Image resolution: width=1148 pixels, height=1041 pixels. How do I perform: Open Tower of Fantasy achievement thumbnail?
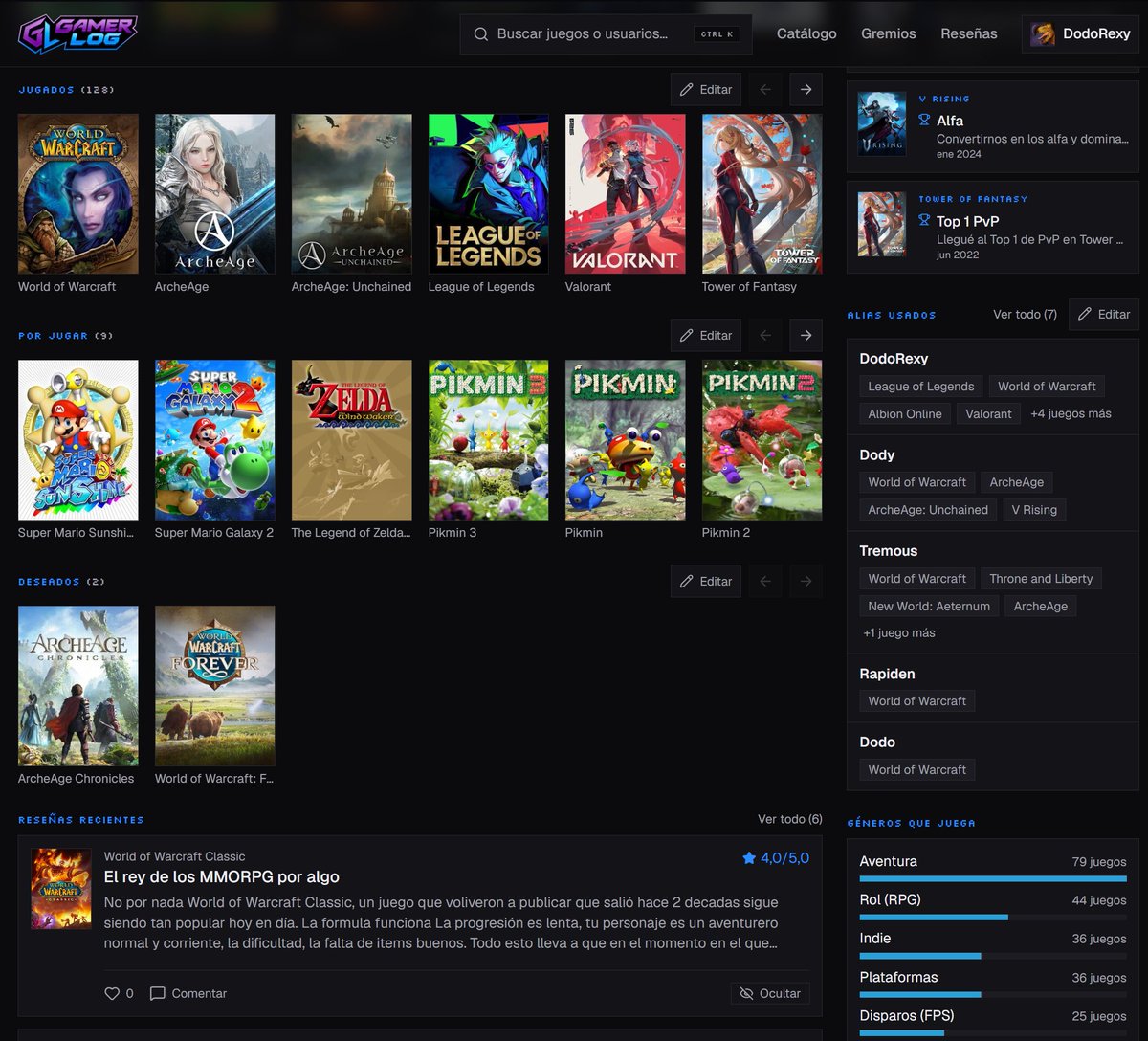tap(882, 225)
